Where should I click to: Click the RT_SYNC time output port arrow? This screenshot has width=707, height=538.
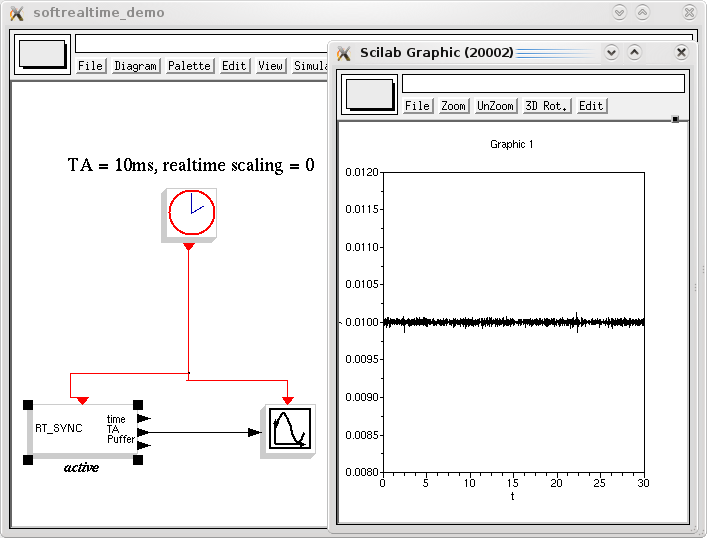144,419
